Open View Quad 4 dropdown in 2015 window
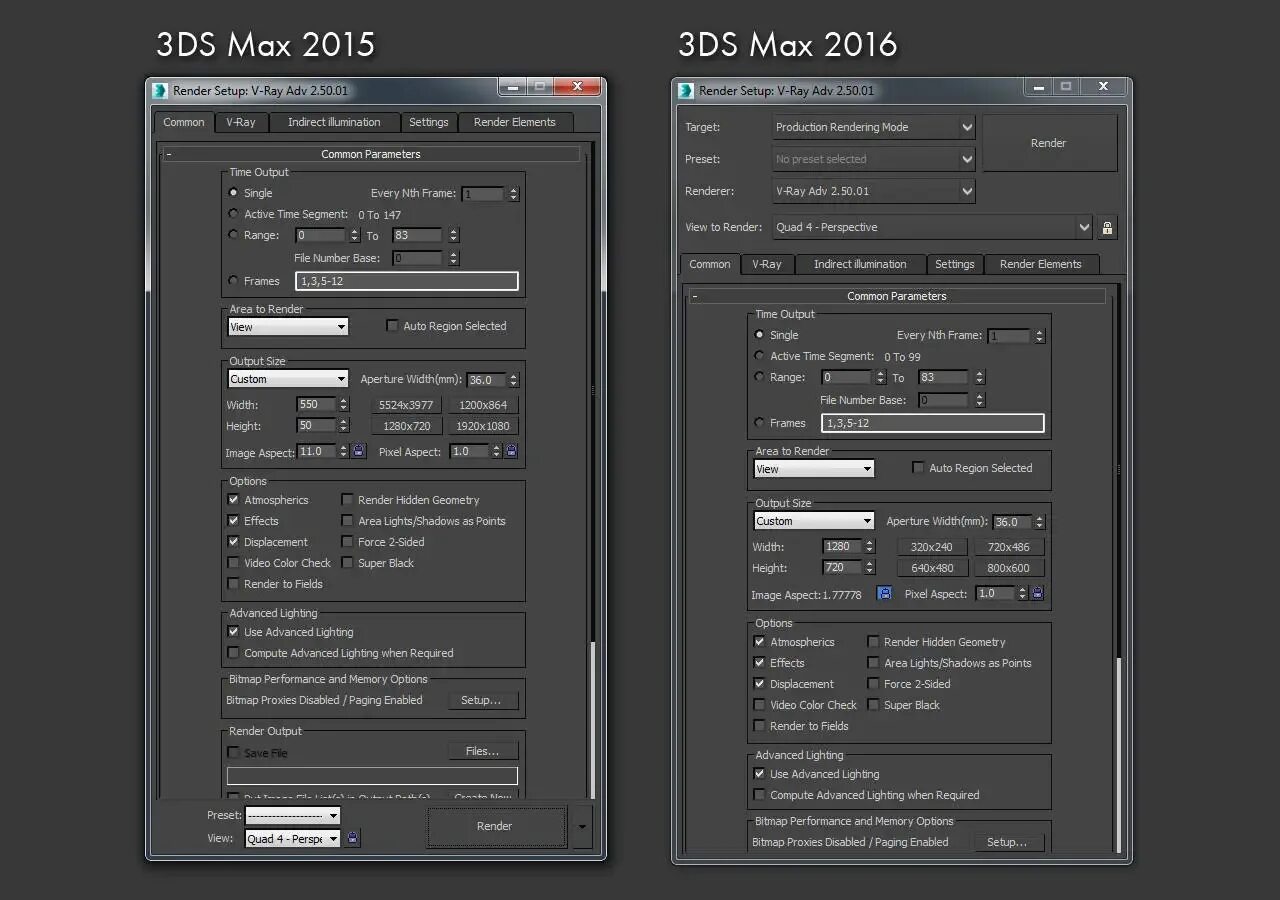1280x900 pixels. (293, 838)
